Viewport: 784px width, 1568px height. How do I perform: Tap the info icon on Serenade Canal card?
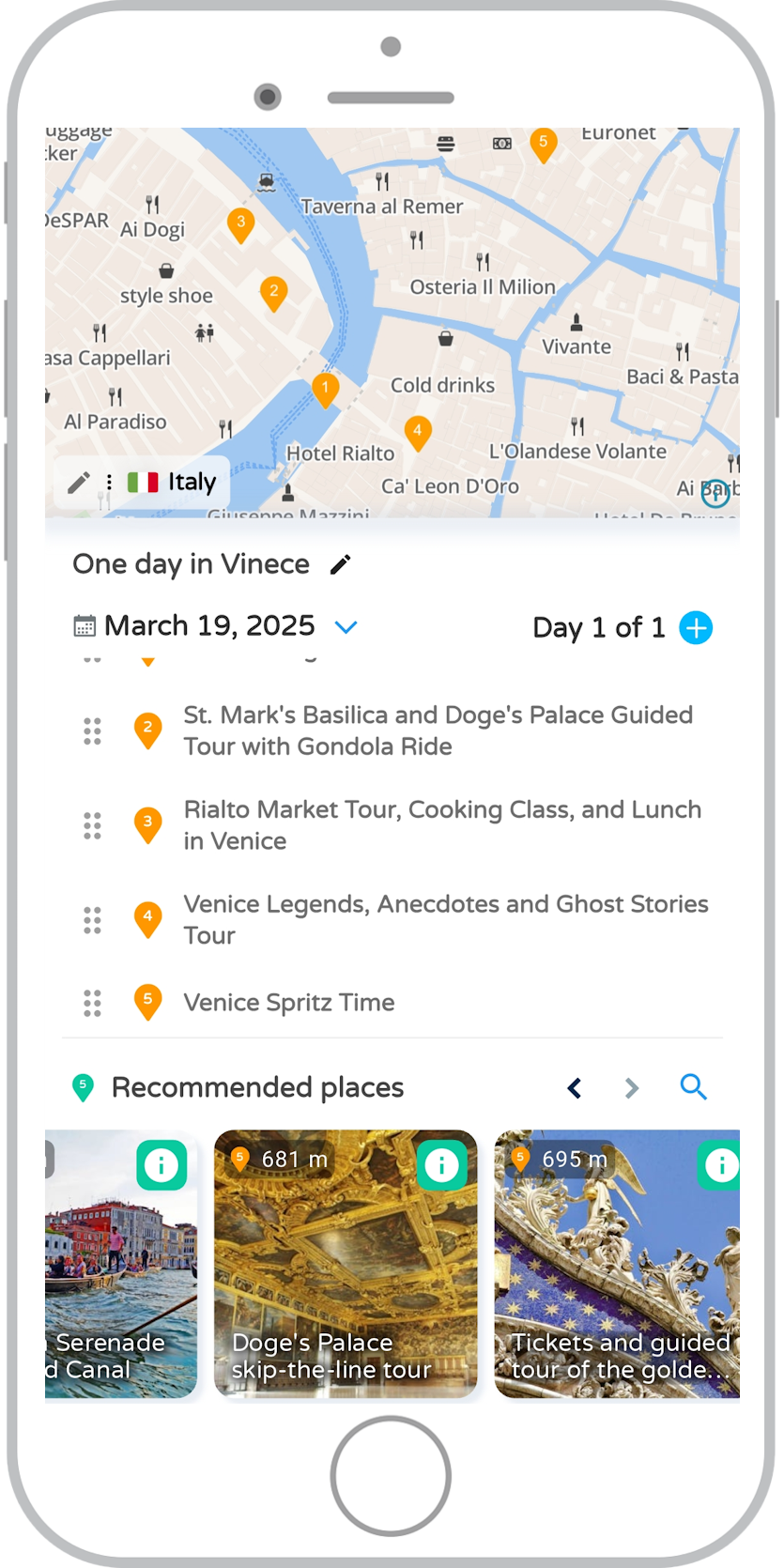161,1165
